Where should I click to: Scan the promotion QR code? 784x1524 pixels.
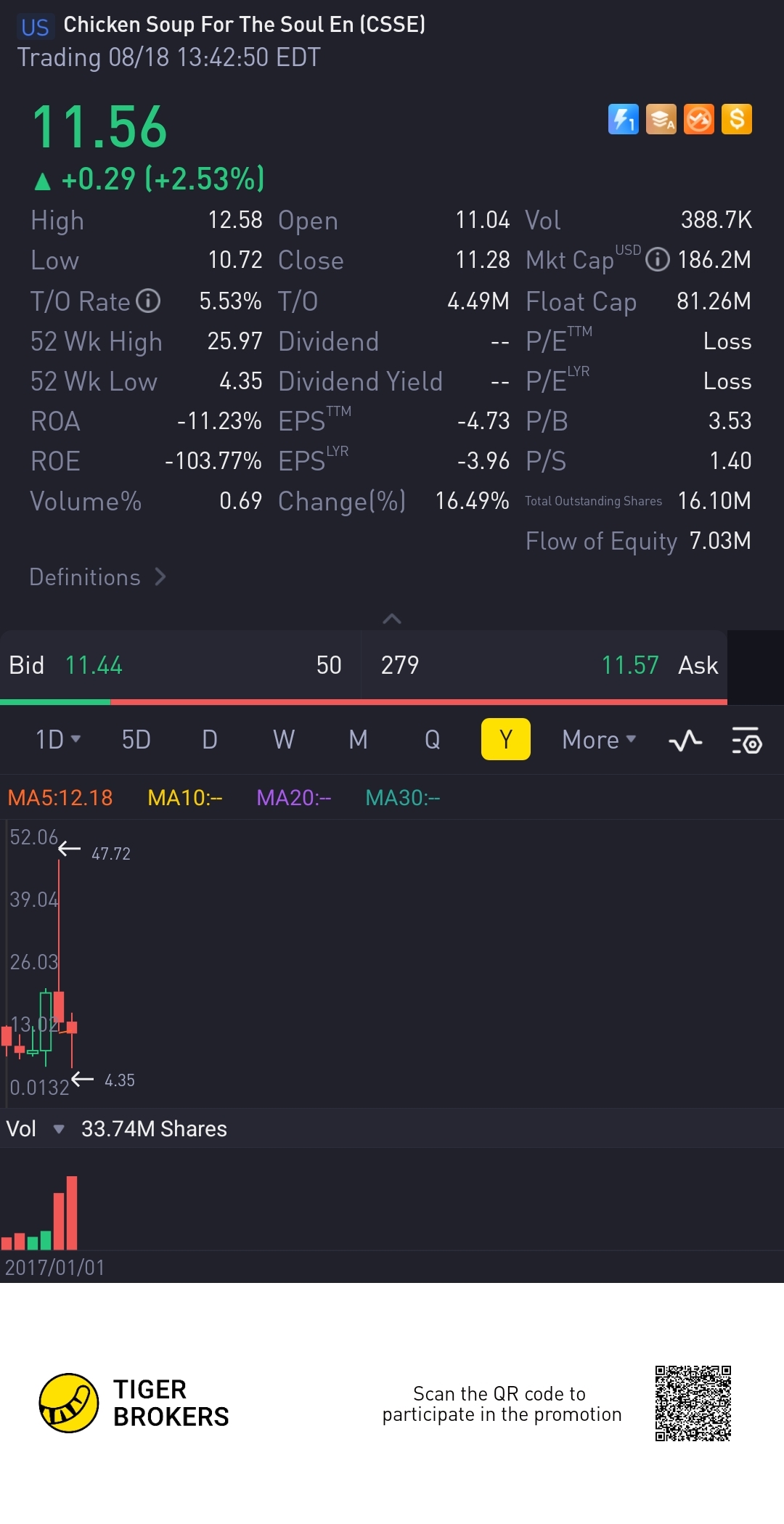tap(693, 1403)
